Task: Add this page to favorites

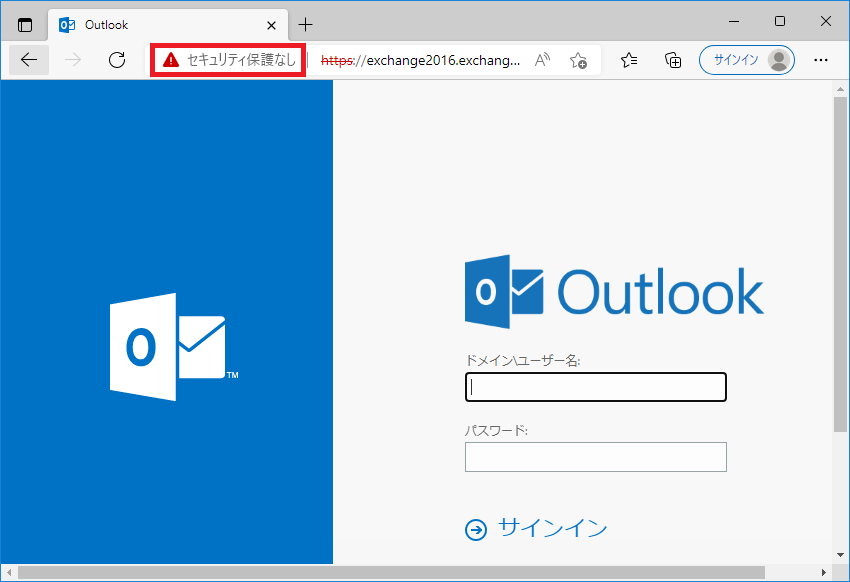Action: coord(578,60)
